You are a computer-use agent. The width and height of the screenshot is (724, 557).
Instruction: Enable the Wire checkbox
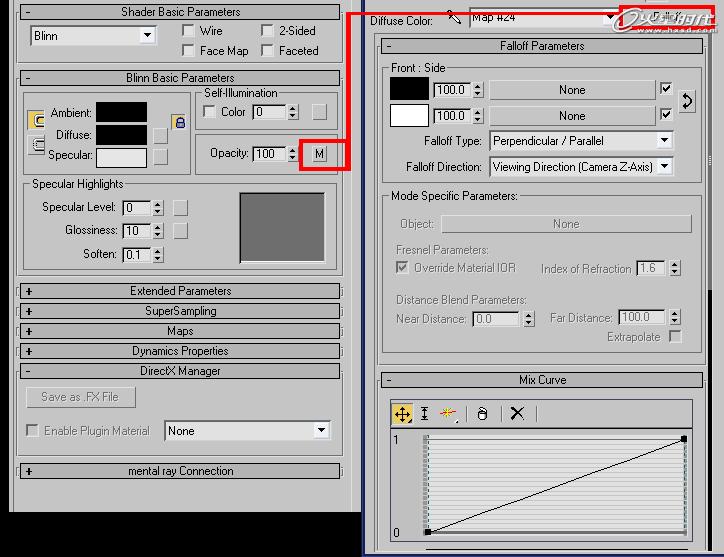click(x=188, y=30)
